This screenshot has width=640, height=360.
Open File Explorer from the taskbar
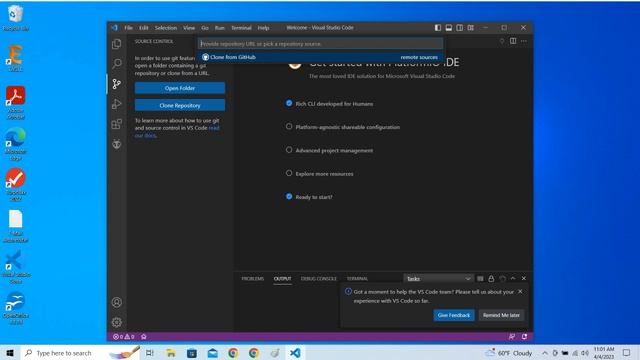[x=171, y=353]
